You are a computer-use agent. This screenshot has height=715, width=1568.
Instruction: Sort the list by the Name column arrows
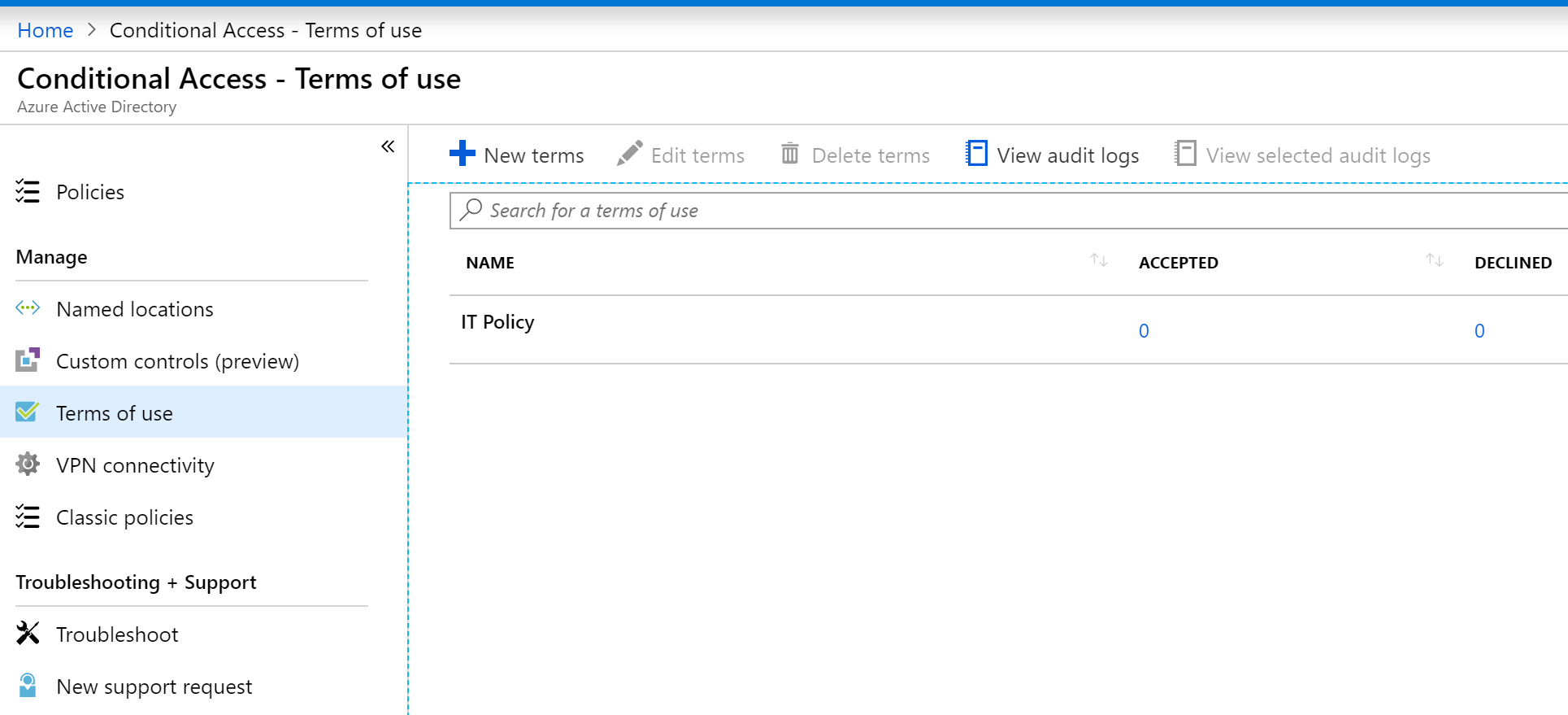coord(1099,260)
